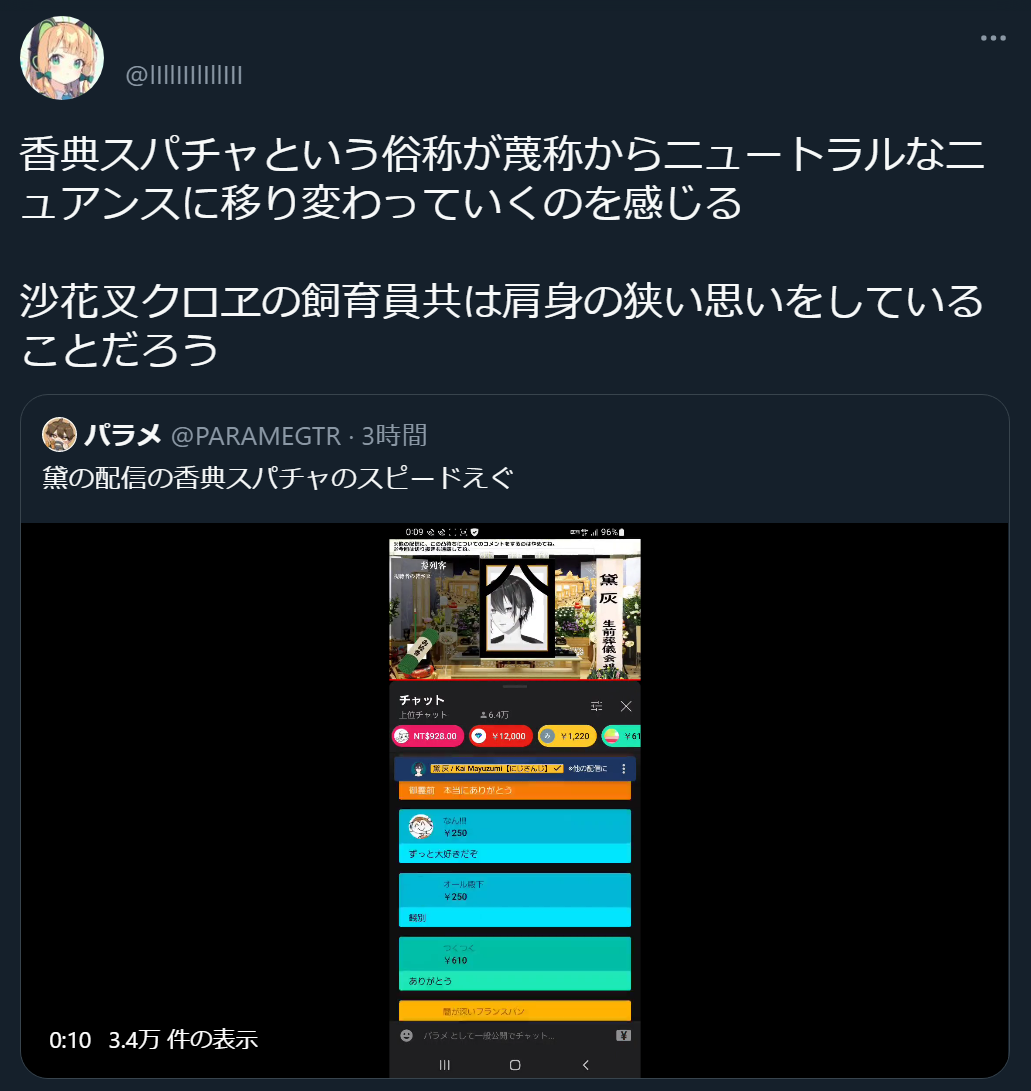The height and width of the screenshot is (1091, 1031).
Task: Open the three-dot tweet options menu
Action: tap(993, 38)
